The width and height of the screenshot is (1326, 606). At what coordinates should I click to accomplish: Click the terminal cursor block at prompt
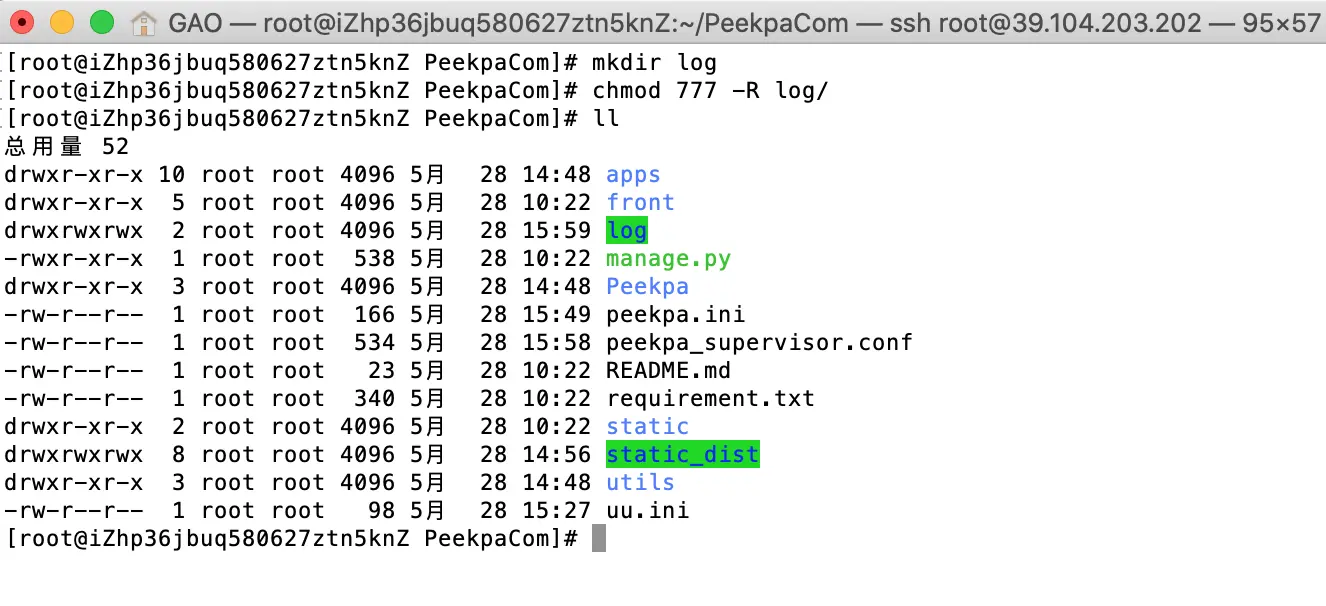pyautogui.click(x=599, y=539)
